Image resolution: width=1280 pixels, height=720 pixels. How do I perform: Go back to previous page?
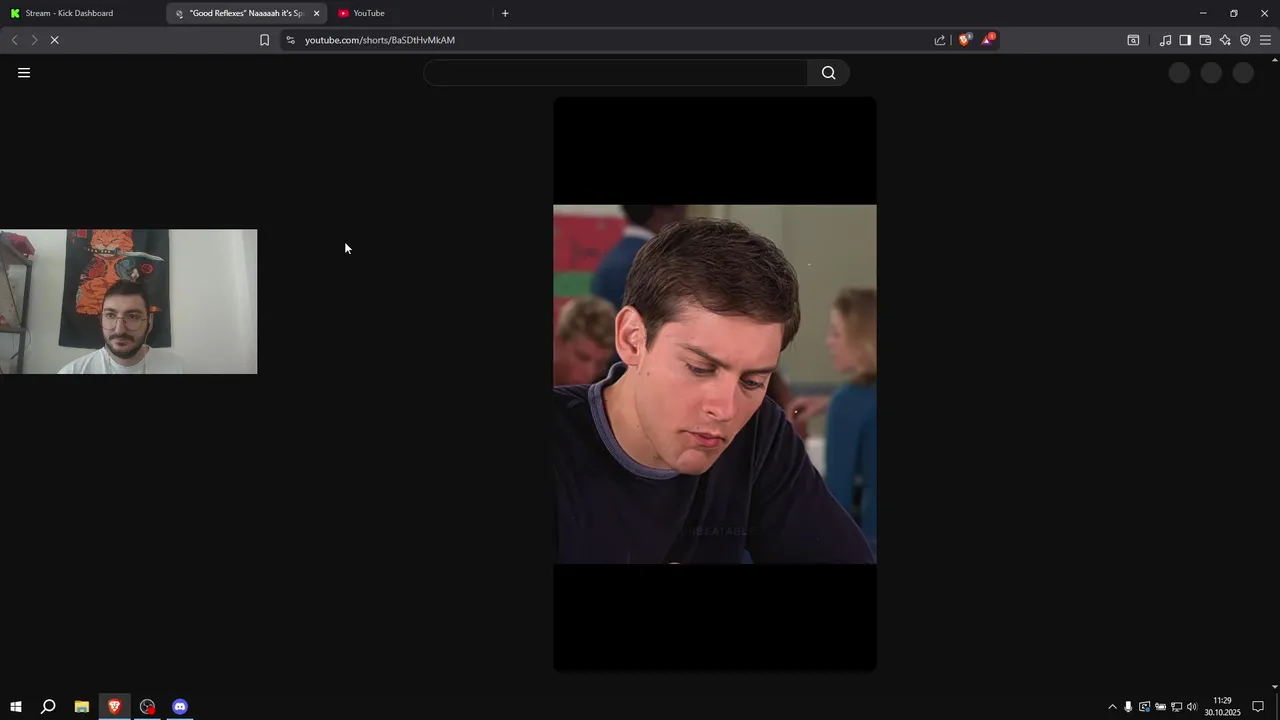coord(14,40)
